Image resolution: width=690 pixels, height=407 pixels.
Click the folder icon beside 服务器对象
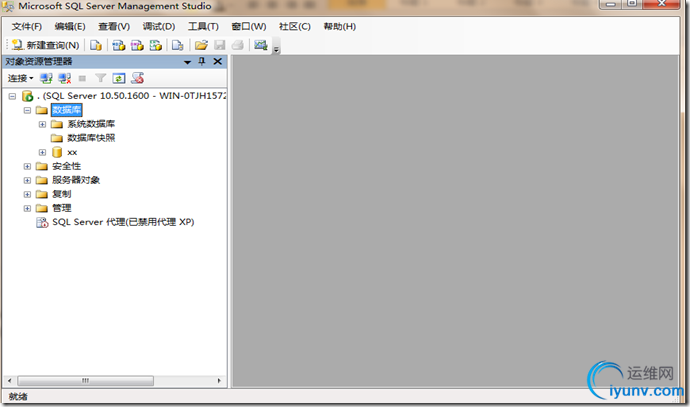click(x=42, y=180)
